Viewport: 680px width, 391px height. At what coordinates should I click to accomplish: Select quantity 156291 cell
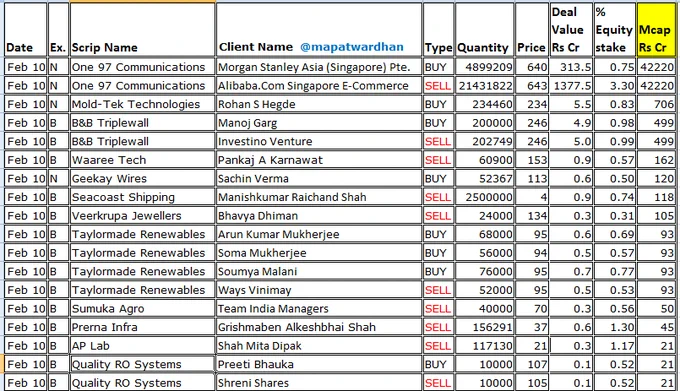tap(484, 328)
